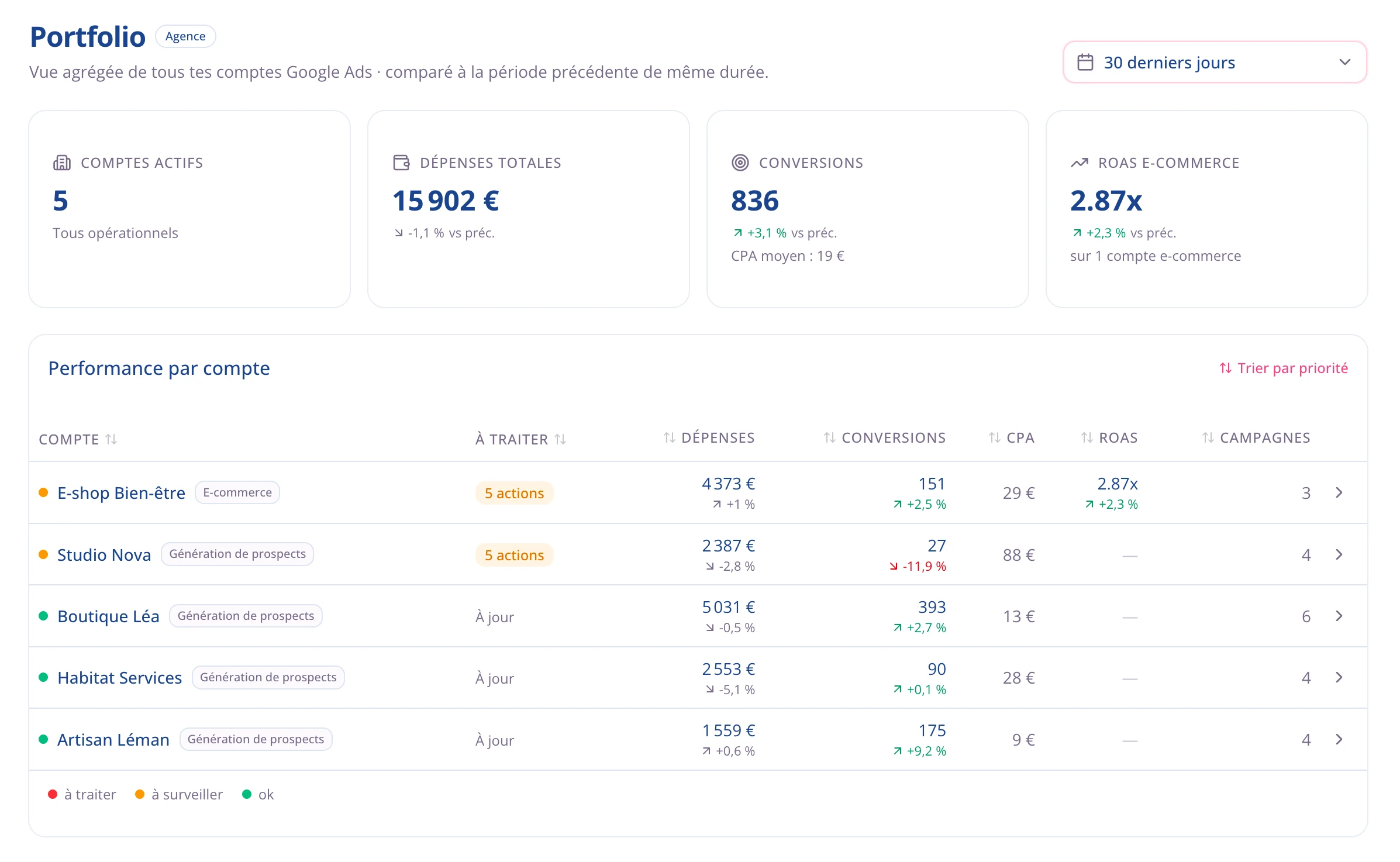Click the 5 actions badge for Studio Nova
Viewport: 1400px width, 862px height.
tap(514, 555)
